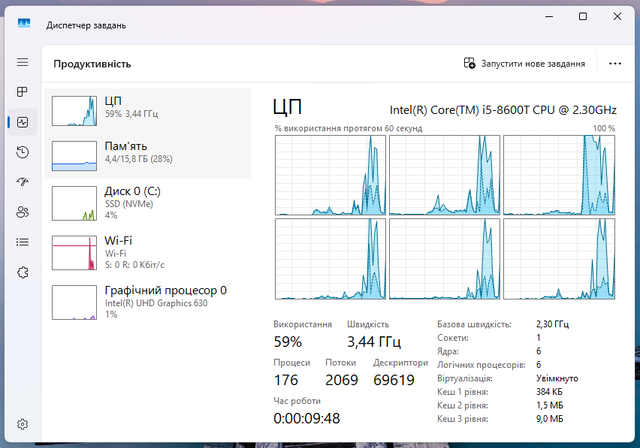Click the last CPU core graph

(x=559, y=259)
